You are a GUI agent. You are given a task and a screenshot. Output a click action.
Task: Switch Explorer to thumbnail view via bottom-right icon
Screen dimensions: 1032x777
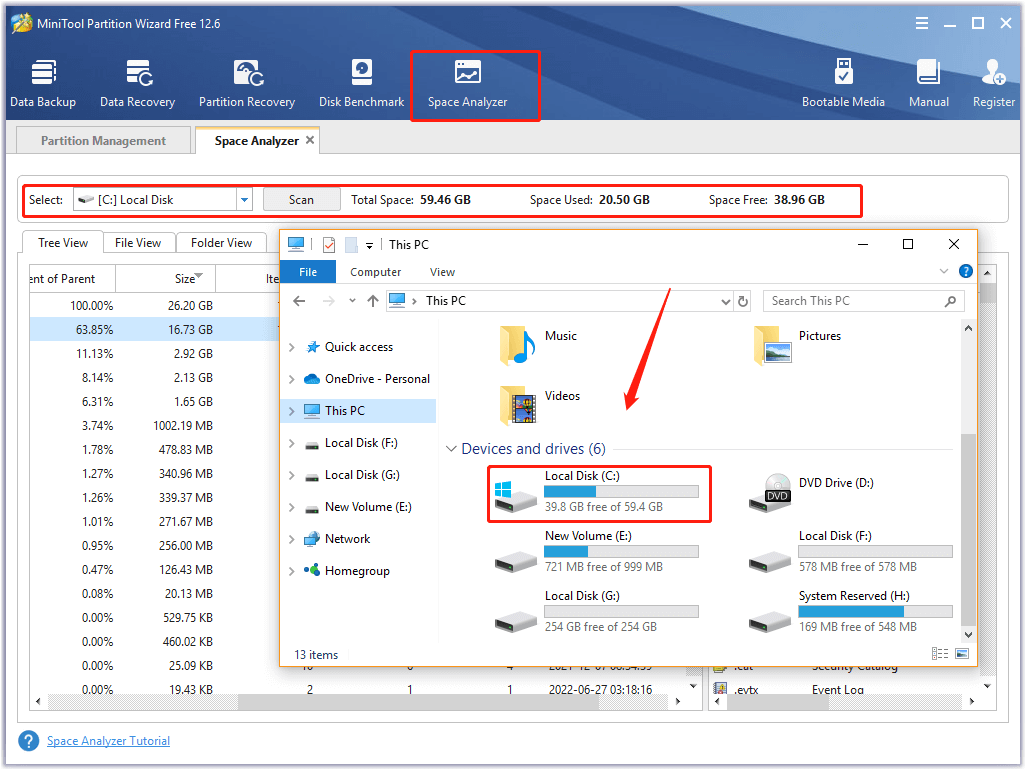coord(962,653)
